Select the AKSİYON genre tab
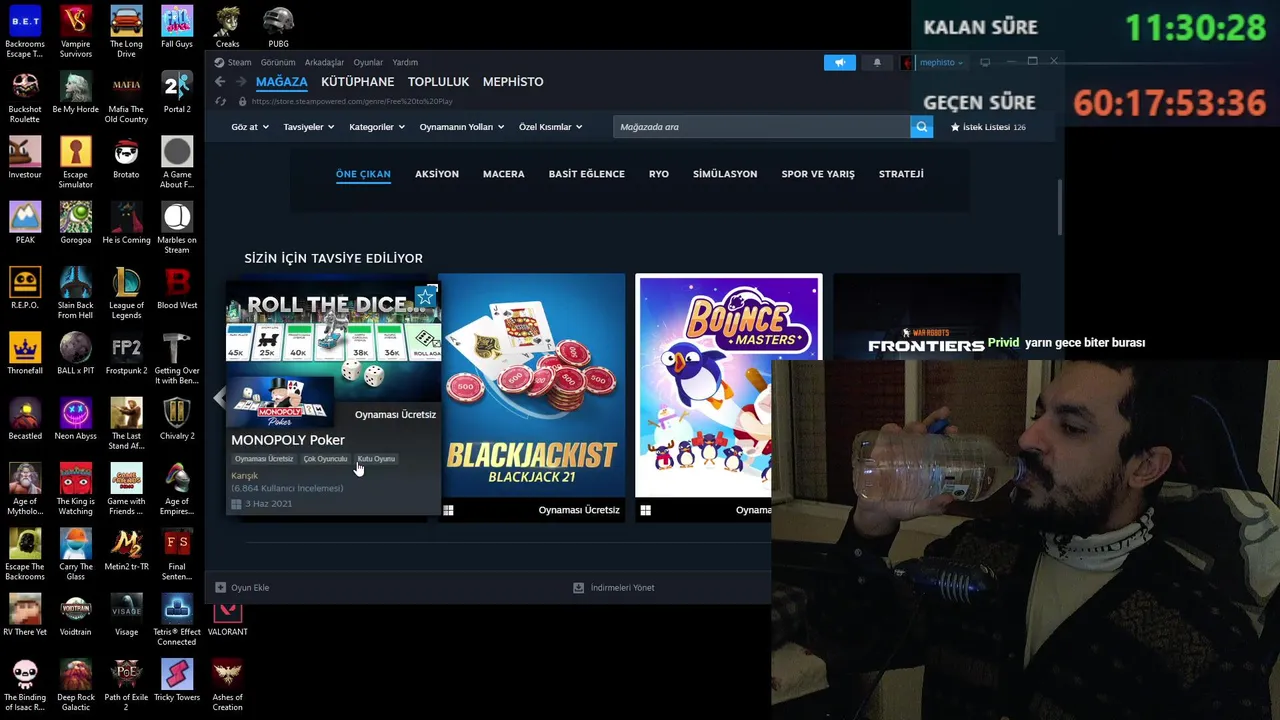 pyautogui.click(x=437, y=174)
